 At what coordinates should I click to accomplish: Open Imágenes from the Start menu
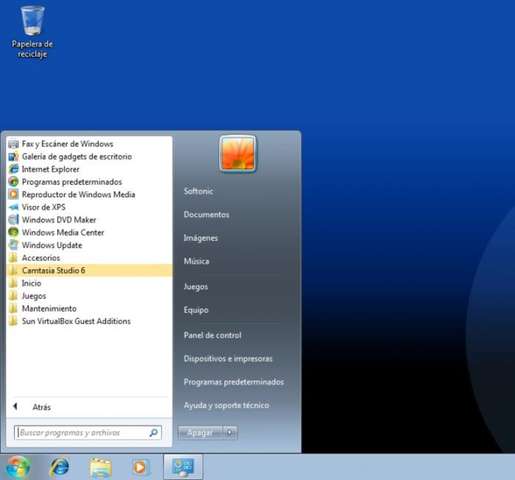pyautogui.click(x=201, y=238)
